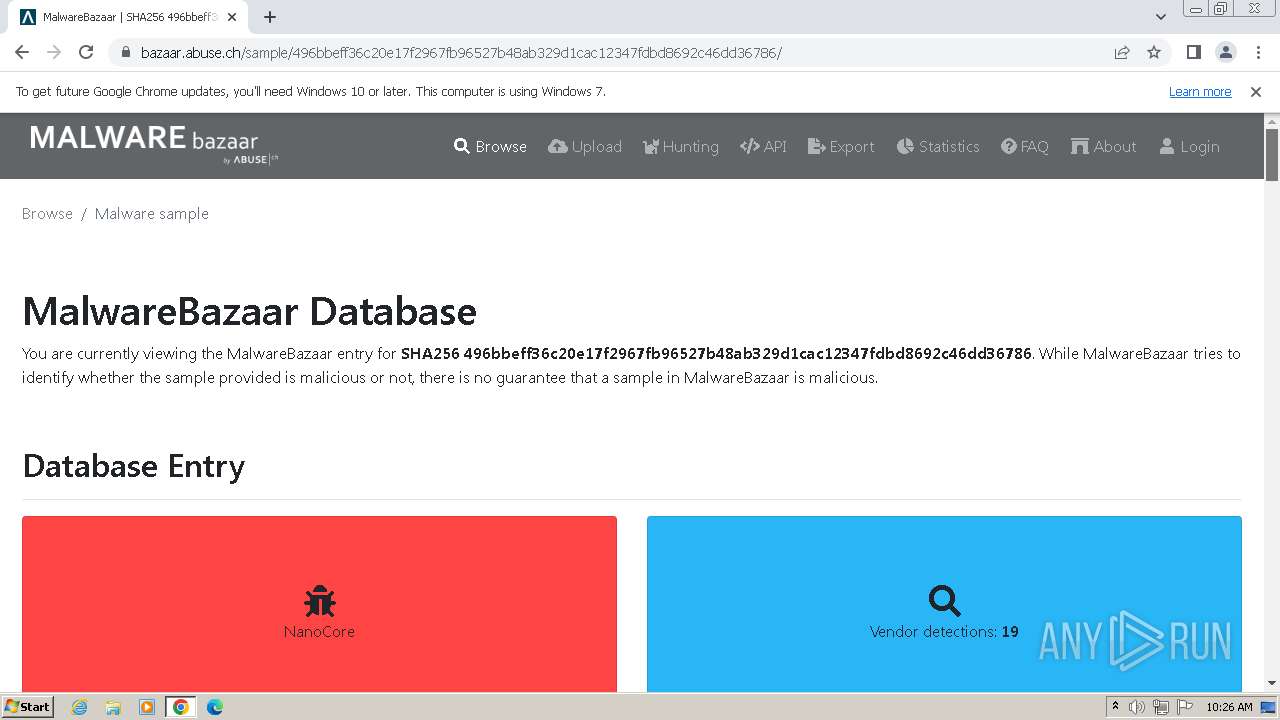Bookmark this page with star icon

click(1154, 52)
